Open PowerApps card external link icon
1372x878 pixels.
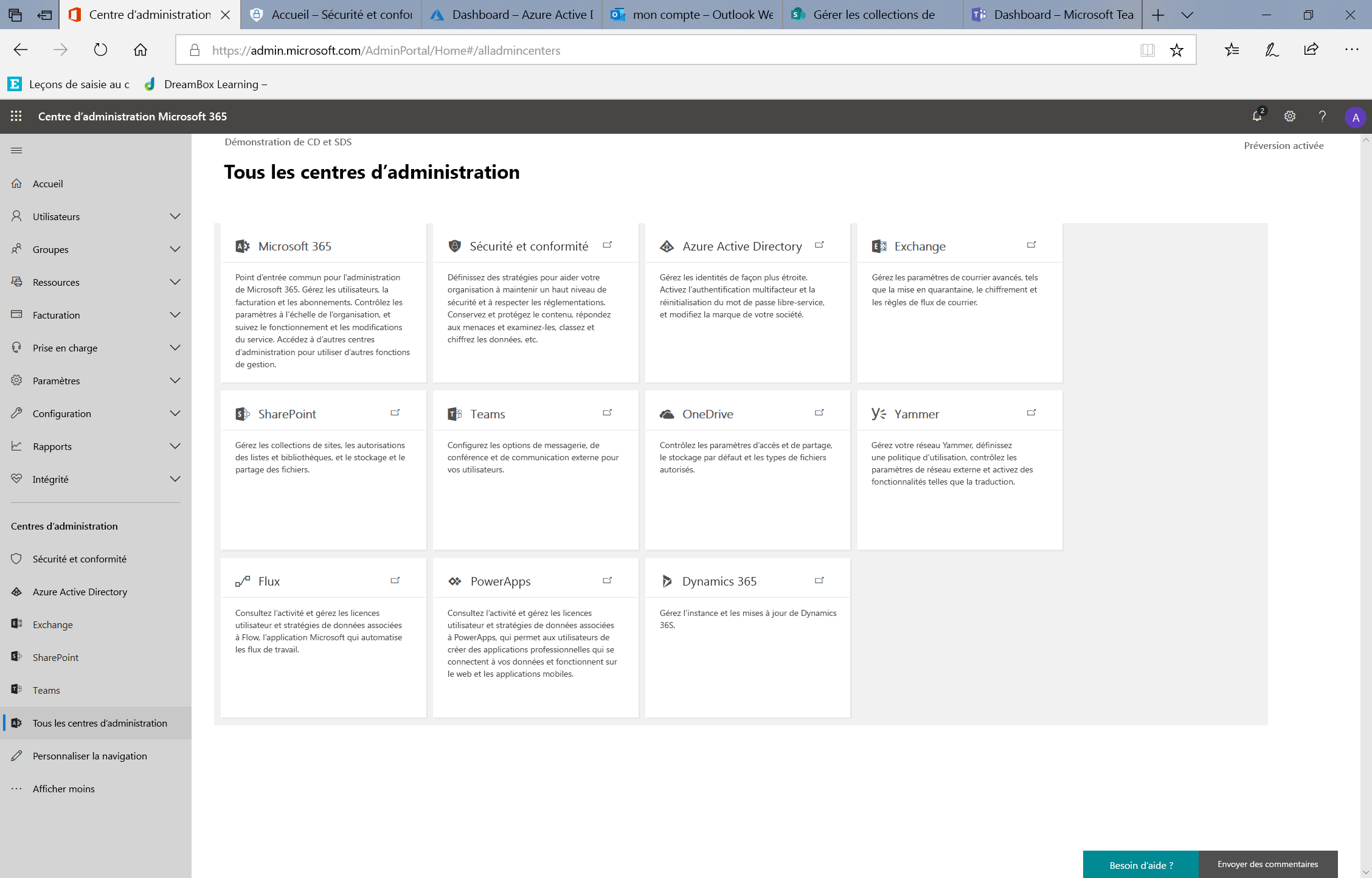pos(607,581)
